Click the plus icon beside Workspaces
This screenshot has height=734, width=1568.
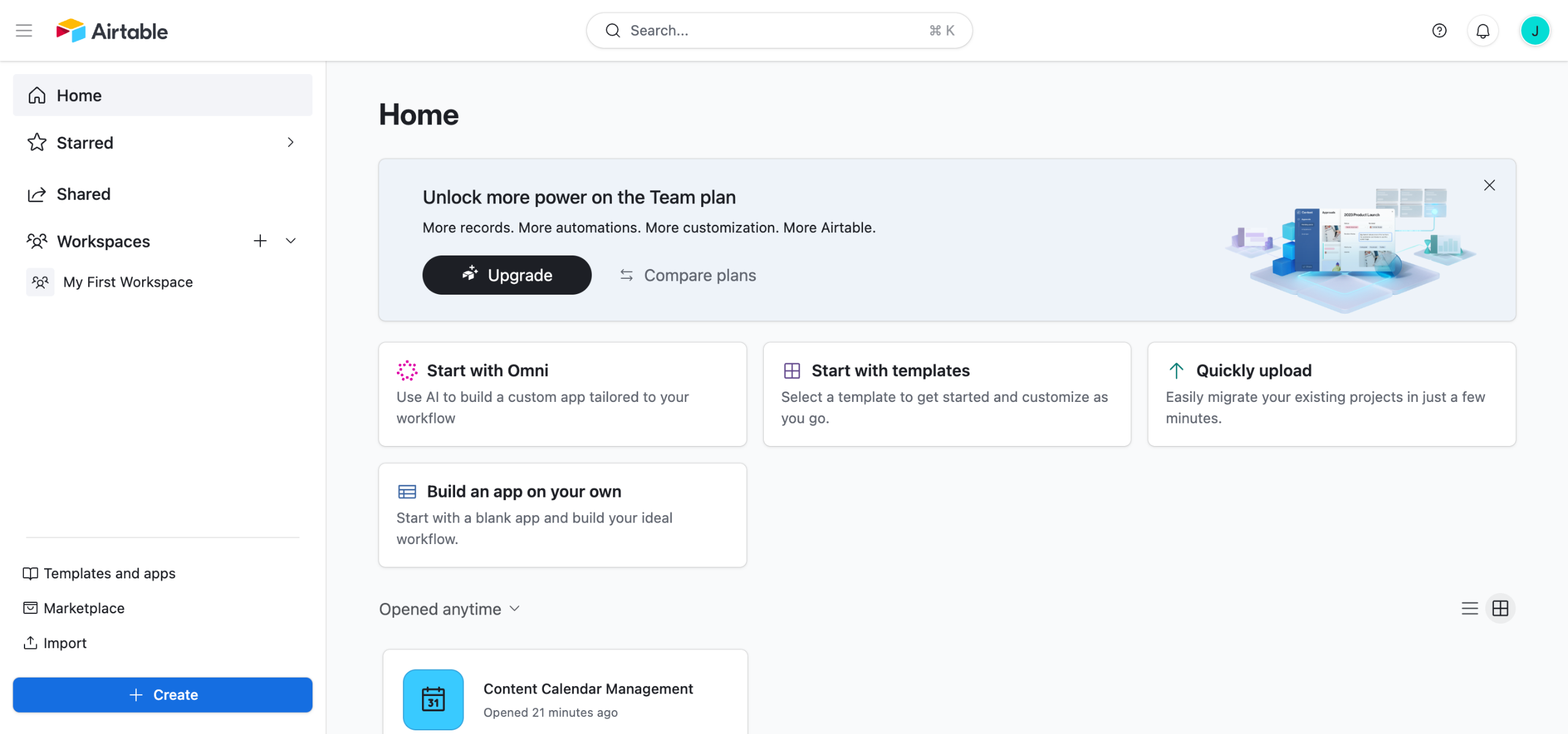260,241
